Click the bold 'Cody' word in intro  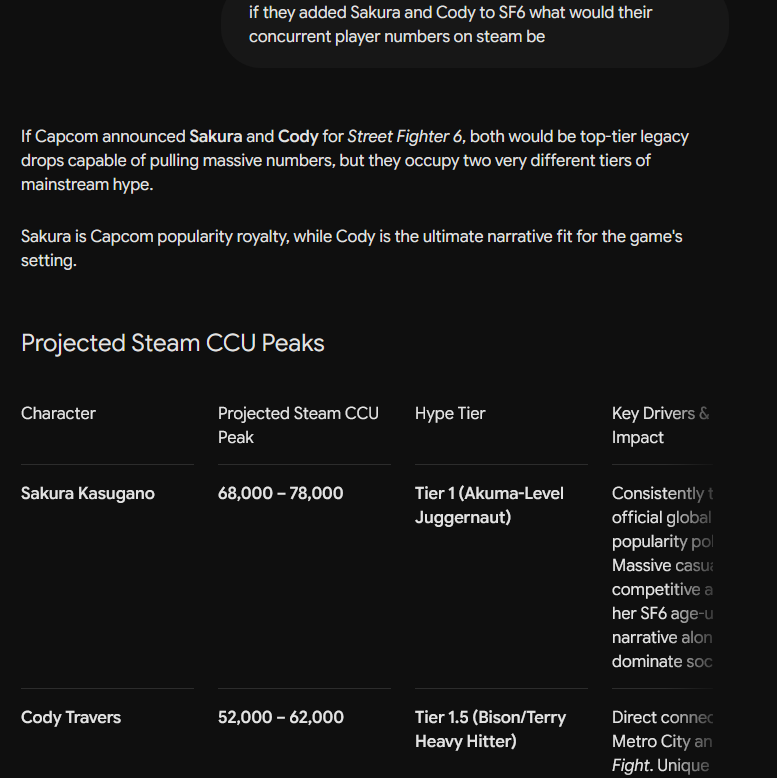pos(298,136)
